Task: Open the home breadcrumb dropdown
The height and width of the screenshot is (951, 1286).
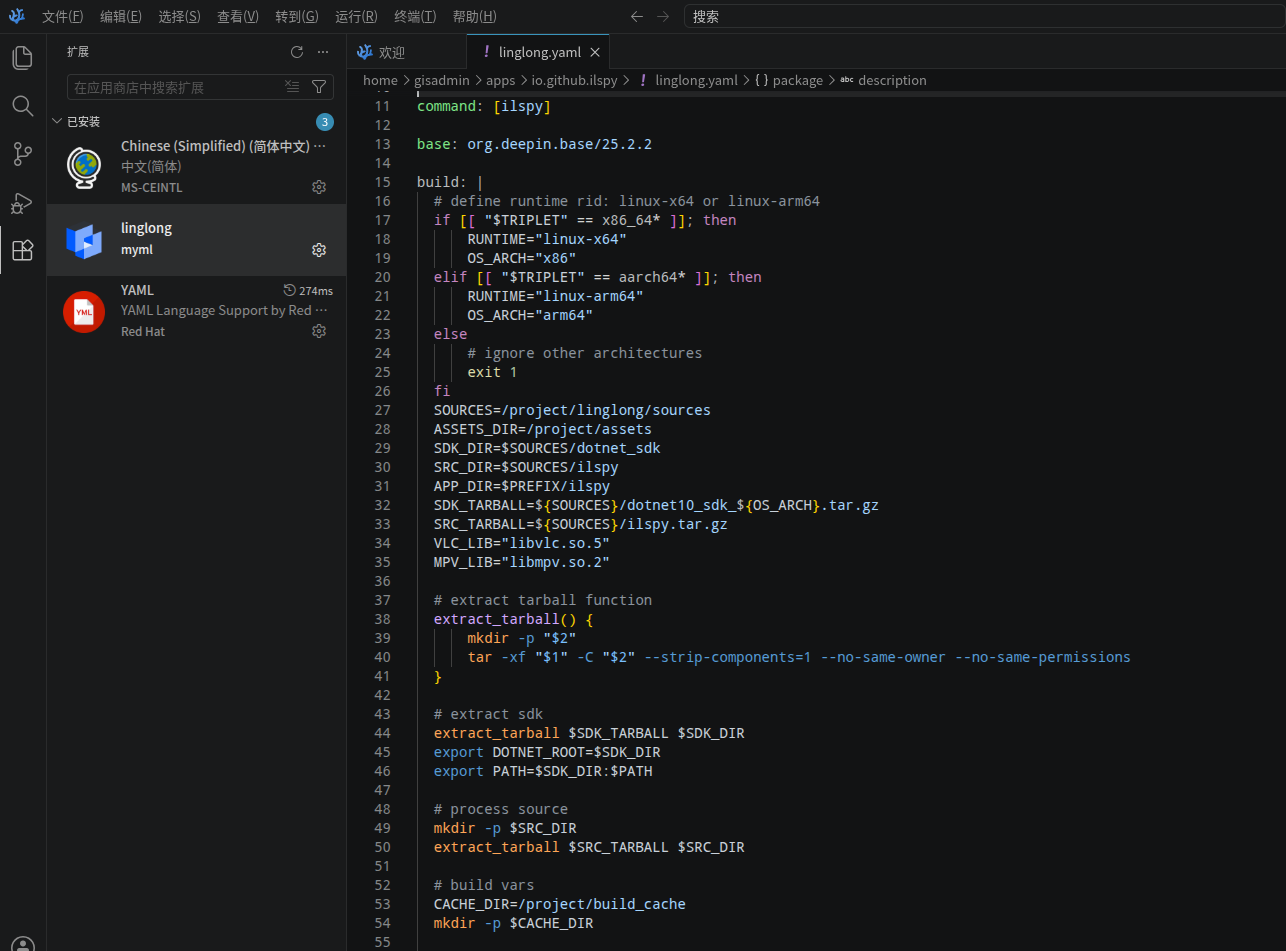Action: [x=380, y=80]
